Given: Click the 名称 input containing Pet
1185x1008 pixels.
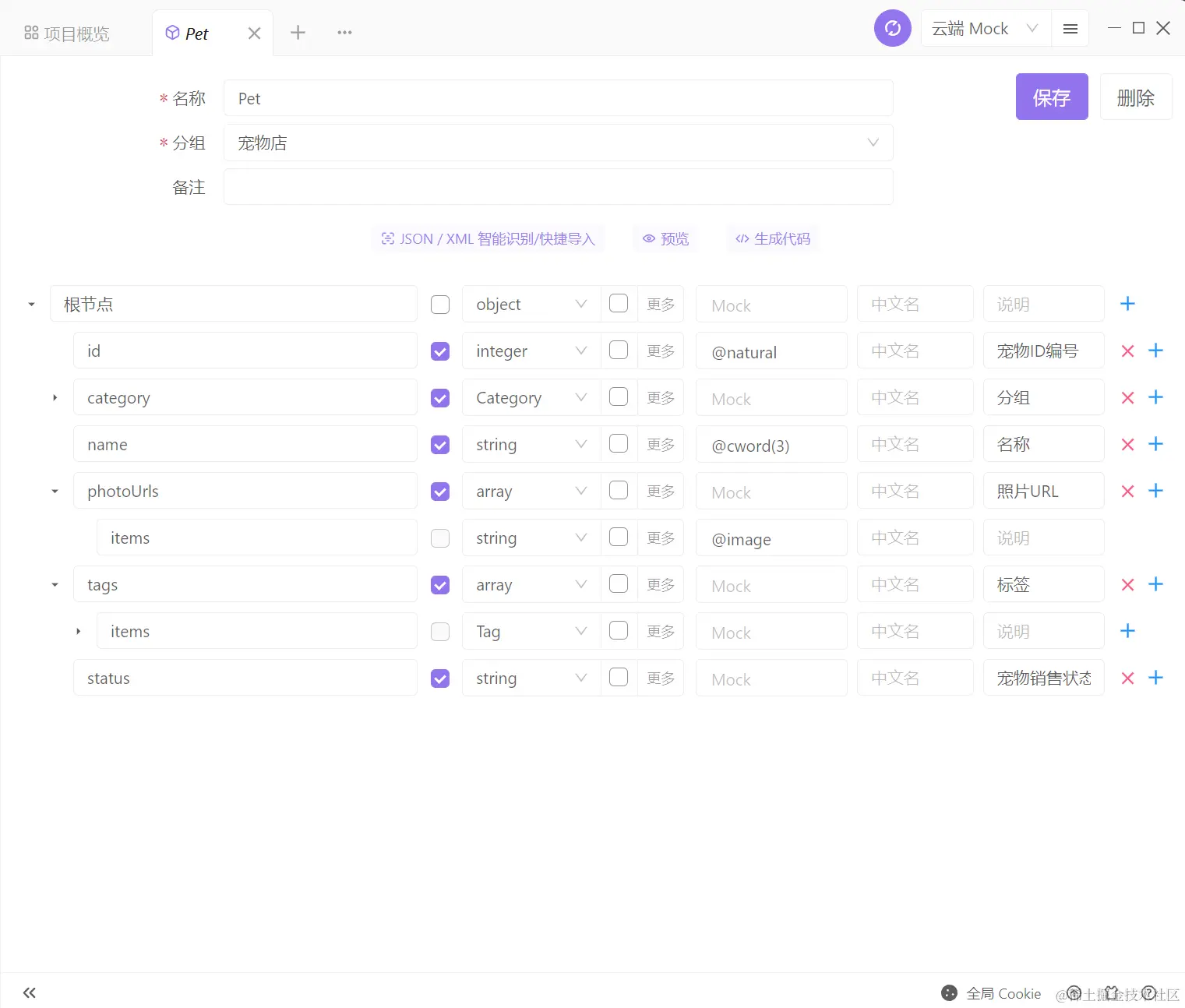Looking at the screenshot, I should tap(558, 98).
